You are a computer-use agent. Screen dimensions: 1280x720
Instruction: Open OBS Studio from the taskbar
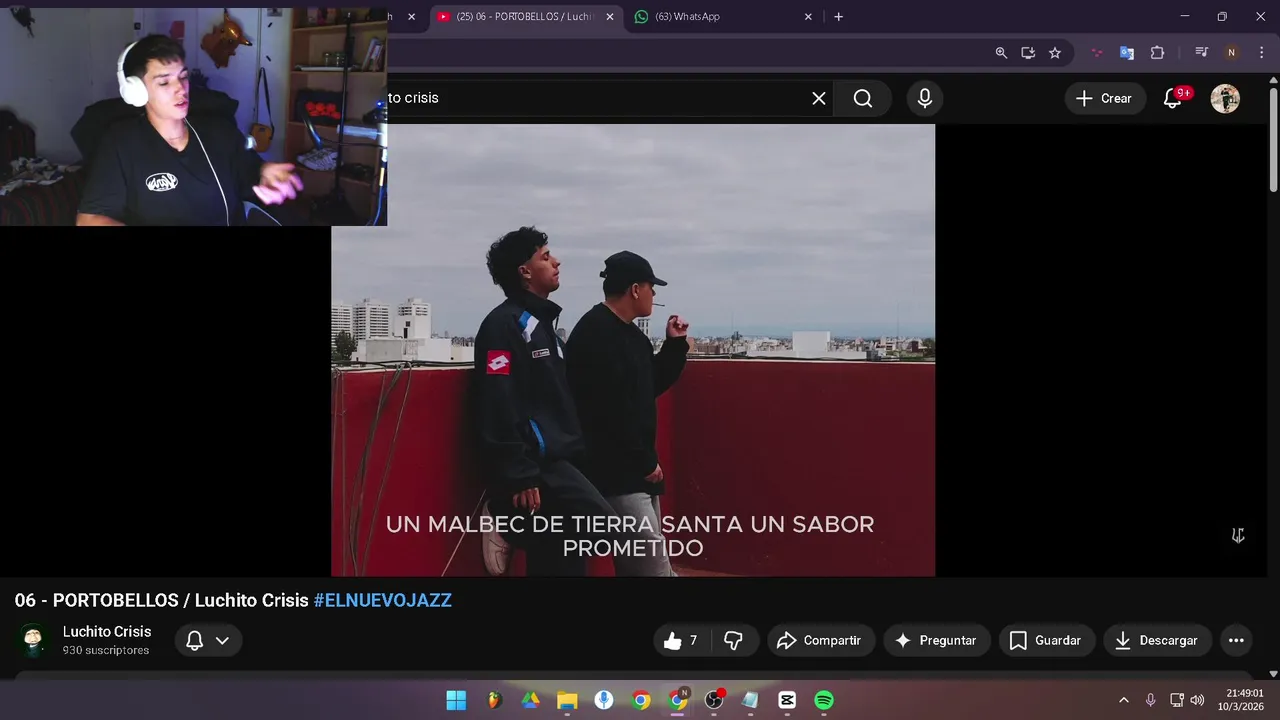[714, 700]
